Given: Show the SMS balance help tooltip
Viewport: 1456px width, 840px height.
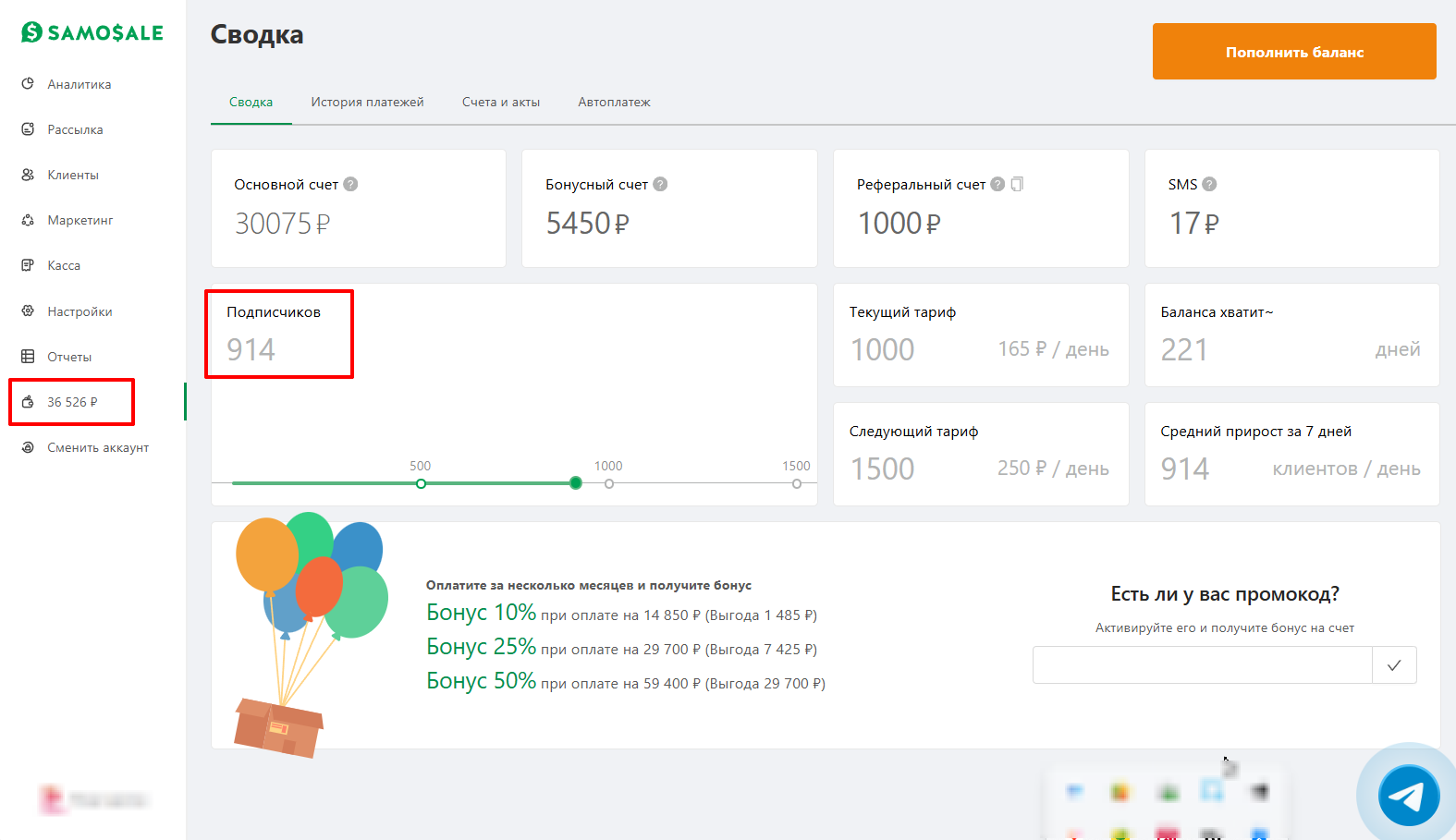Looking at the screenshot, I should [x=1209, y=184].
